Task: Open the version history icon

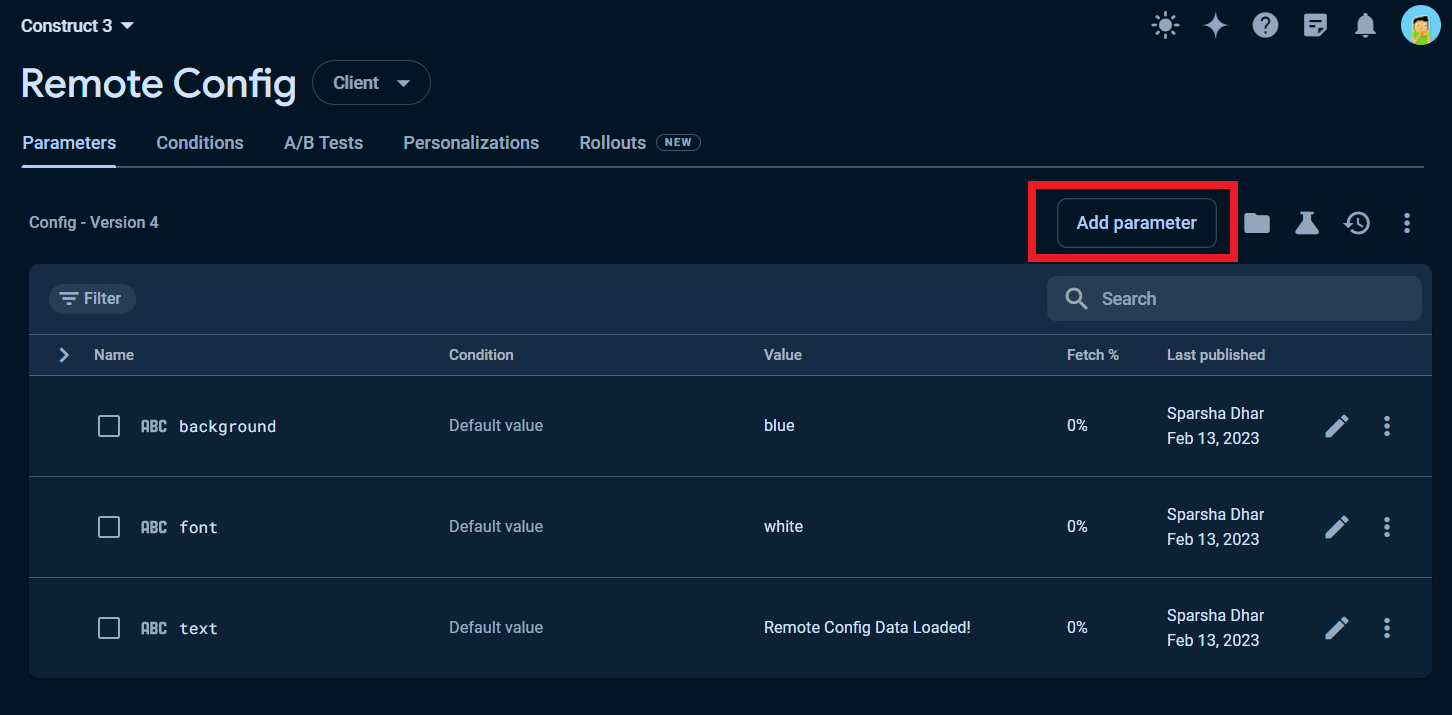Action: [1357, 223]
